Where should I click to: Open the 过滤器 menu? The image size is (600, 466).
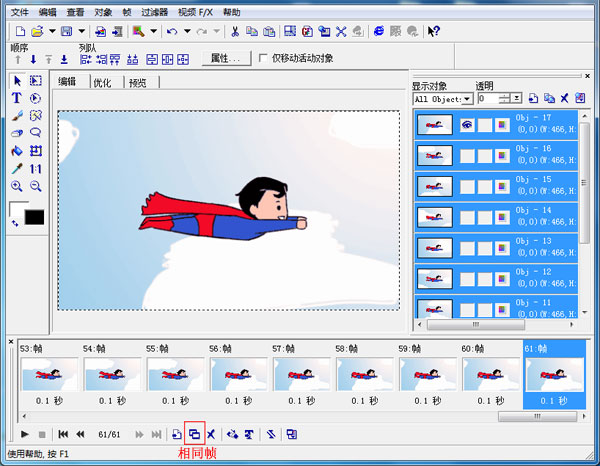pos(154,12)
